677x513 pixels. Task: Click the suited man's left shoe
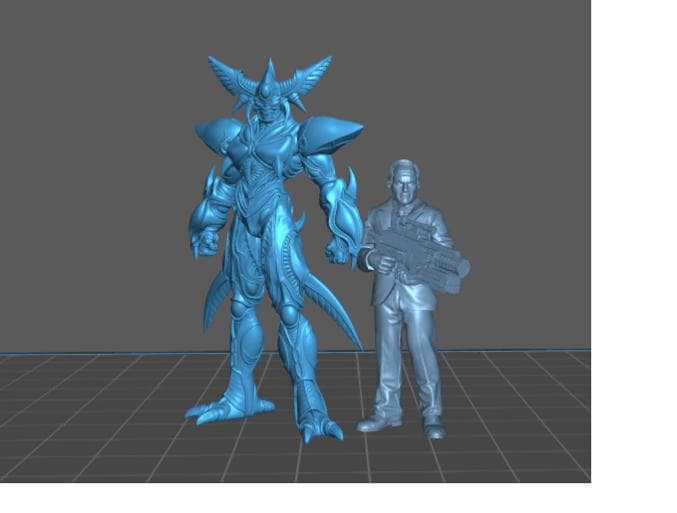coord(377,423)
